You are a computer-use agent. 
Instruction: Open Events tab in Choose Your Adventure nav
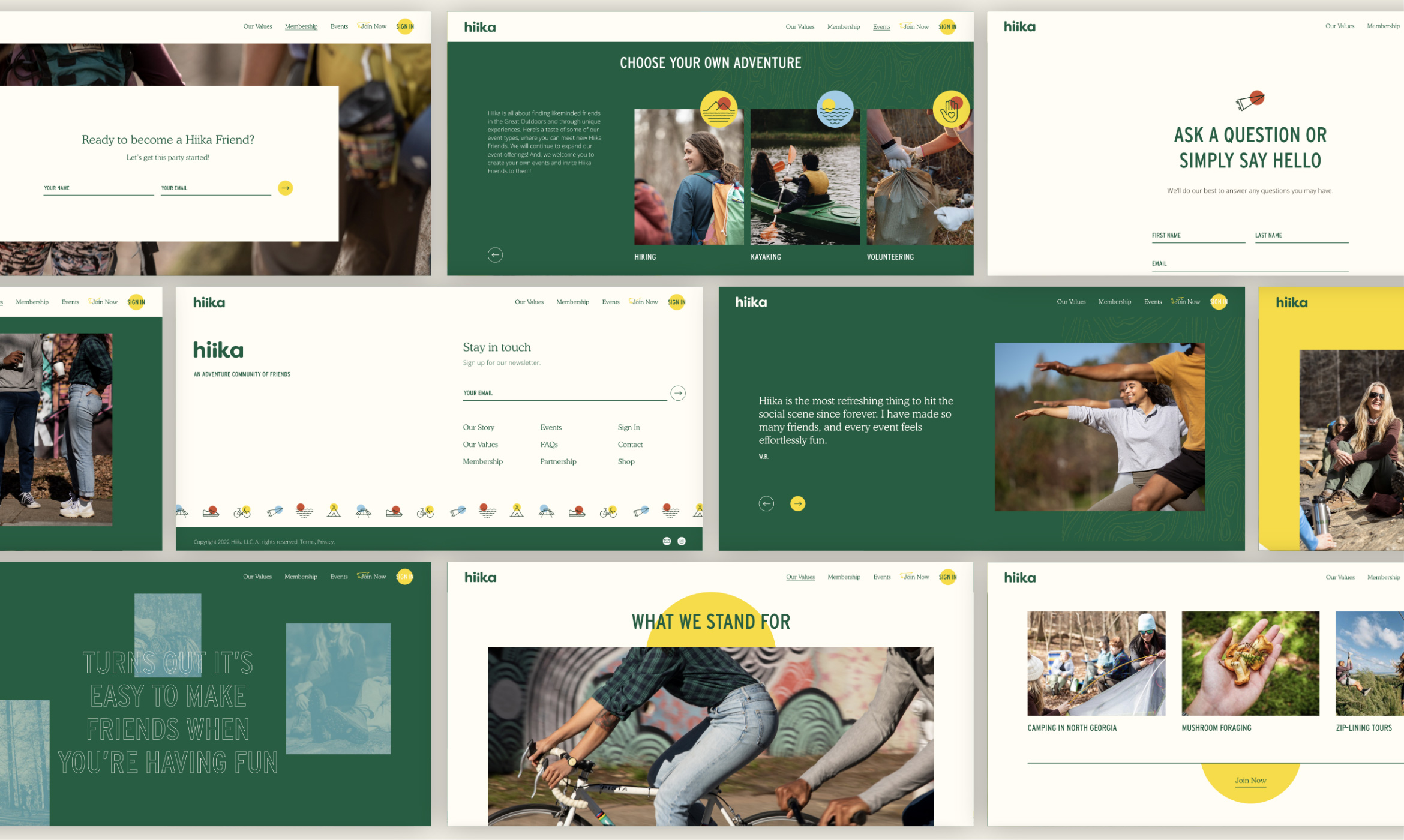pyautogui.click(x=881, y=27)
